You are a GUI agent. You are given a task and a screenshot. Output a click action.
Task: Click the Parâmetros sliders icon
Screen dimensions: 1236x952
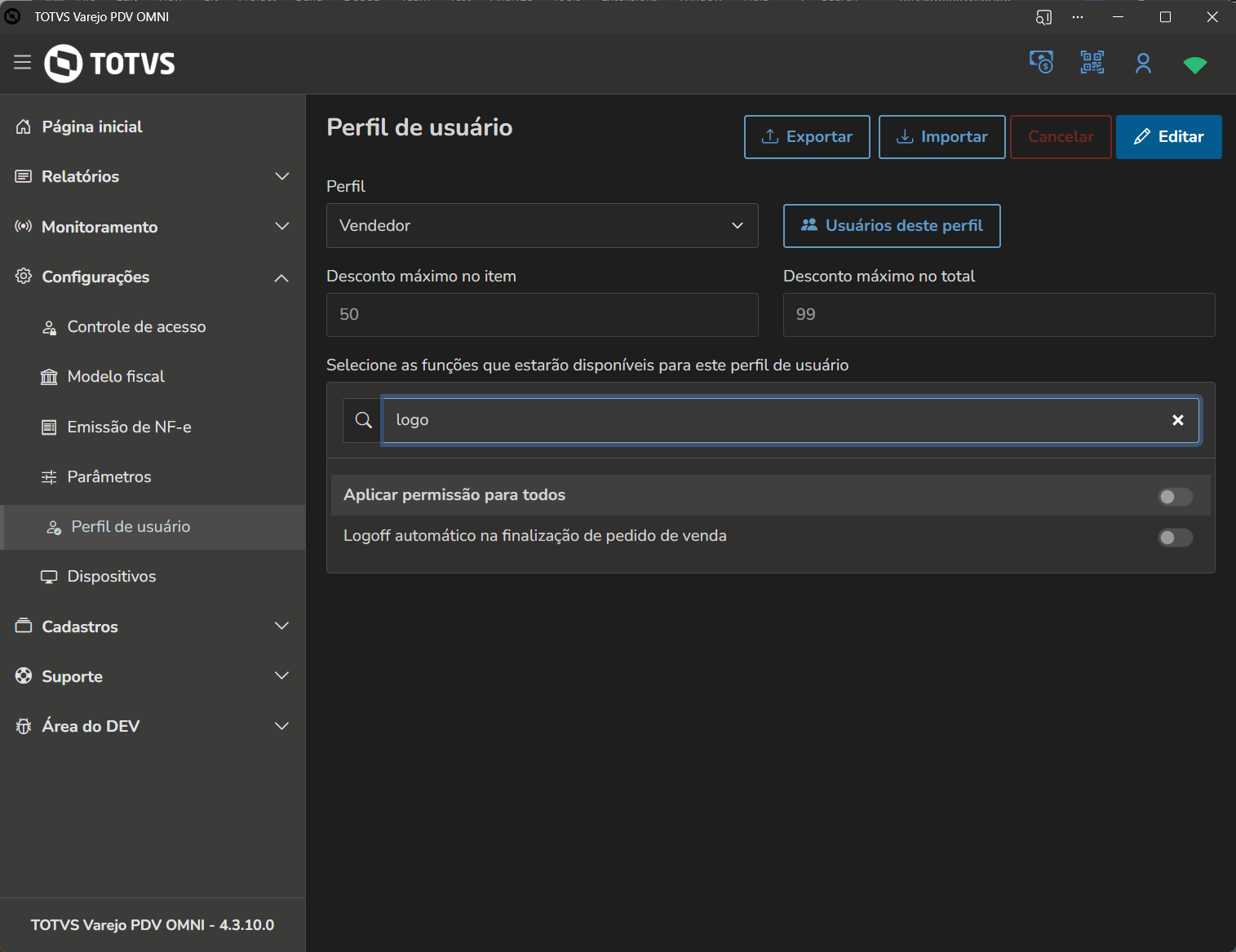click(49, 477)
